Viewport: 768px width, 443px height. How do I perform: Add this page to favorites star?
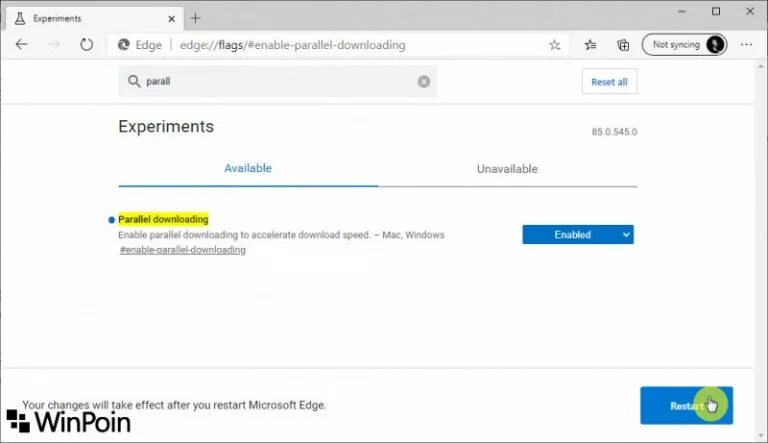coord(554,45)
